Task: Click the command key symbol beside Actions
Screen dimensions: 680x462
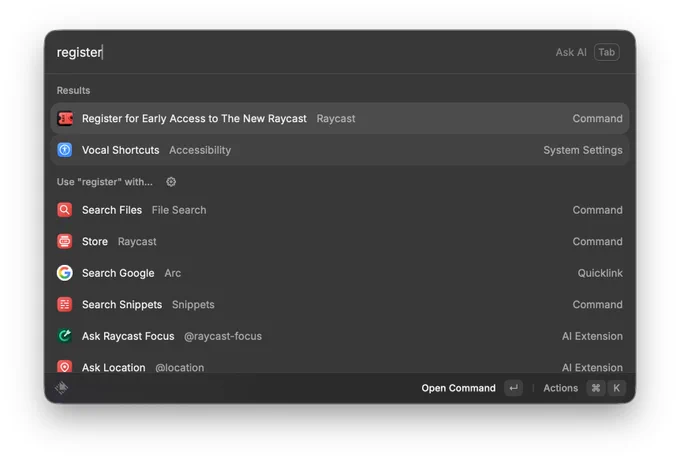Action: 596,388
